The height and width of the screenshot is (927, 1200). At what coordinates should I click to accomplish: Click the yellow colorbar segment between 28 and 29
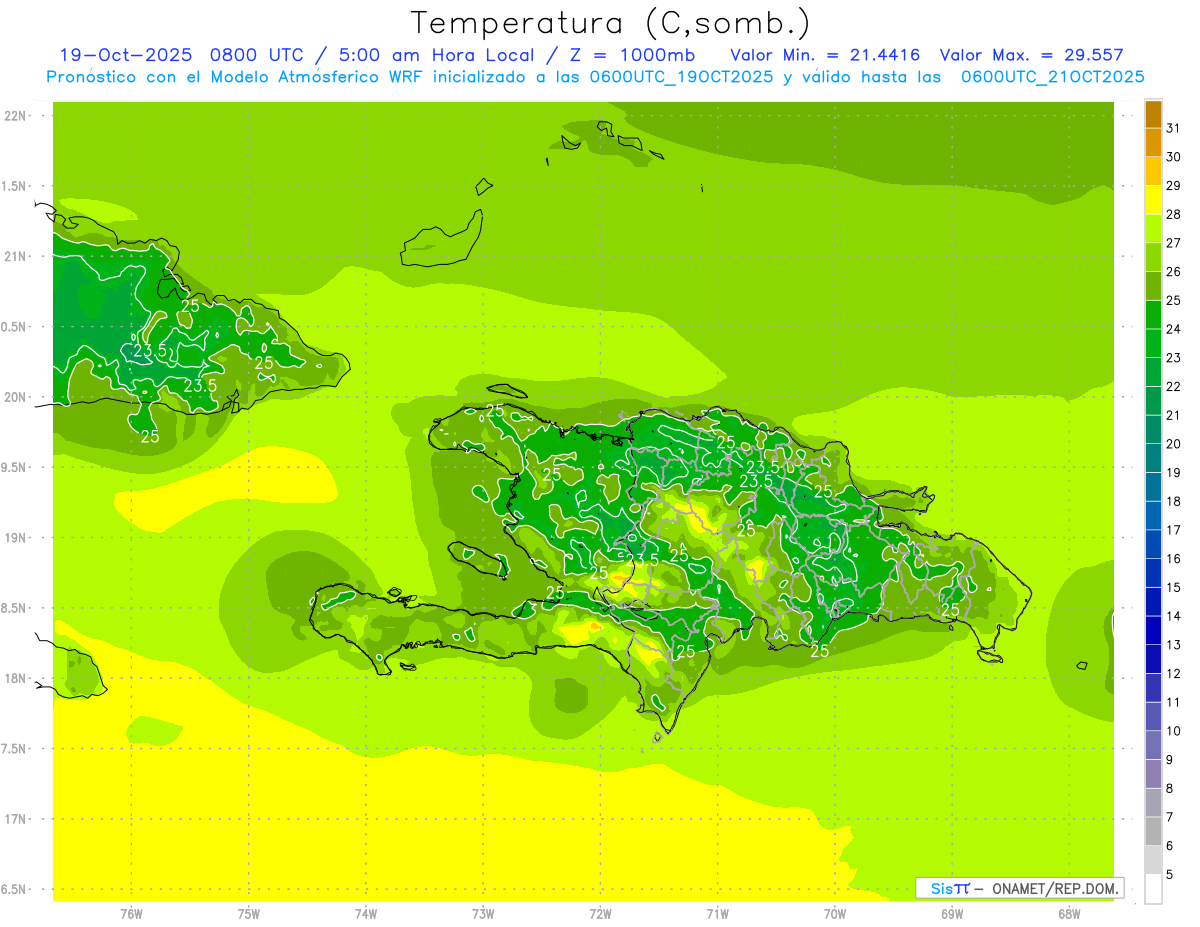click(x=1153, y=200)
